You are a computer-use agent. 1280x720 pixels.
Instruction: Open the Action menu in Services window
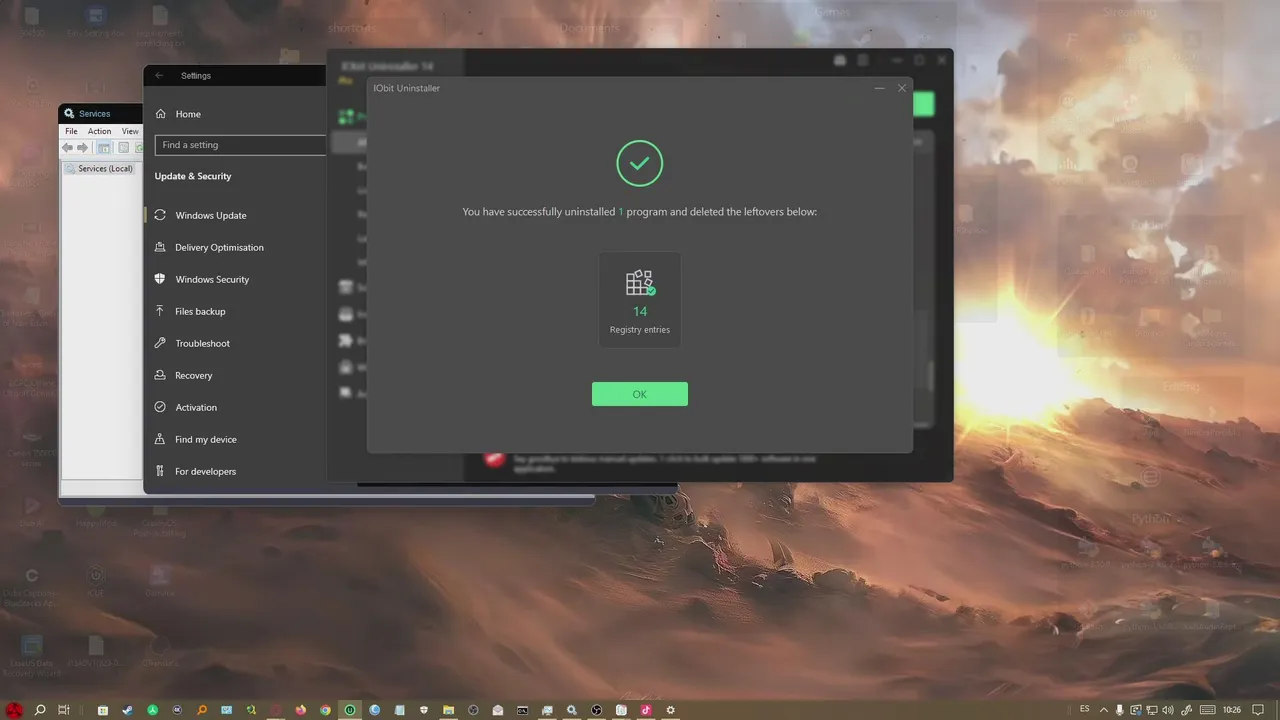[99, 131]
